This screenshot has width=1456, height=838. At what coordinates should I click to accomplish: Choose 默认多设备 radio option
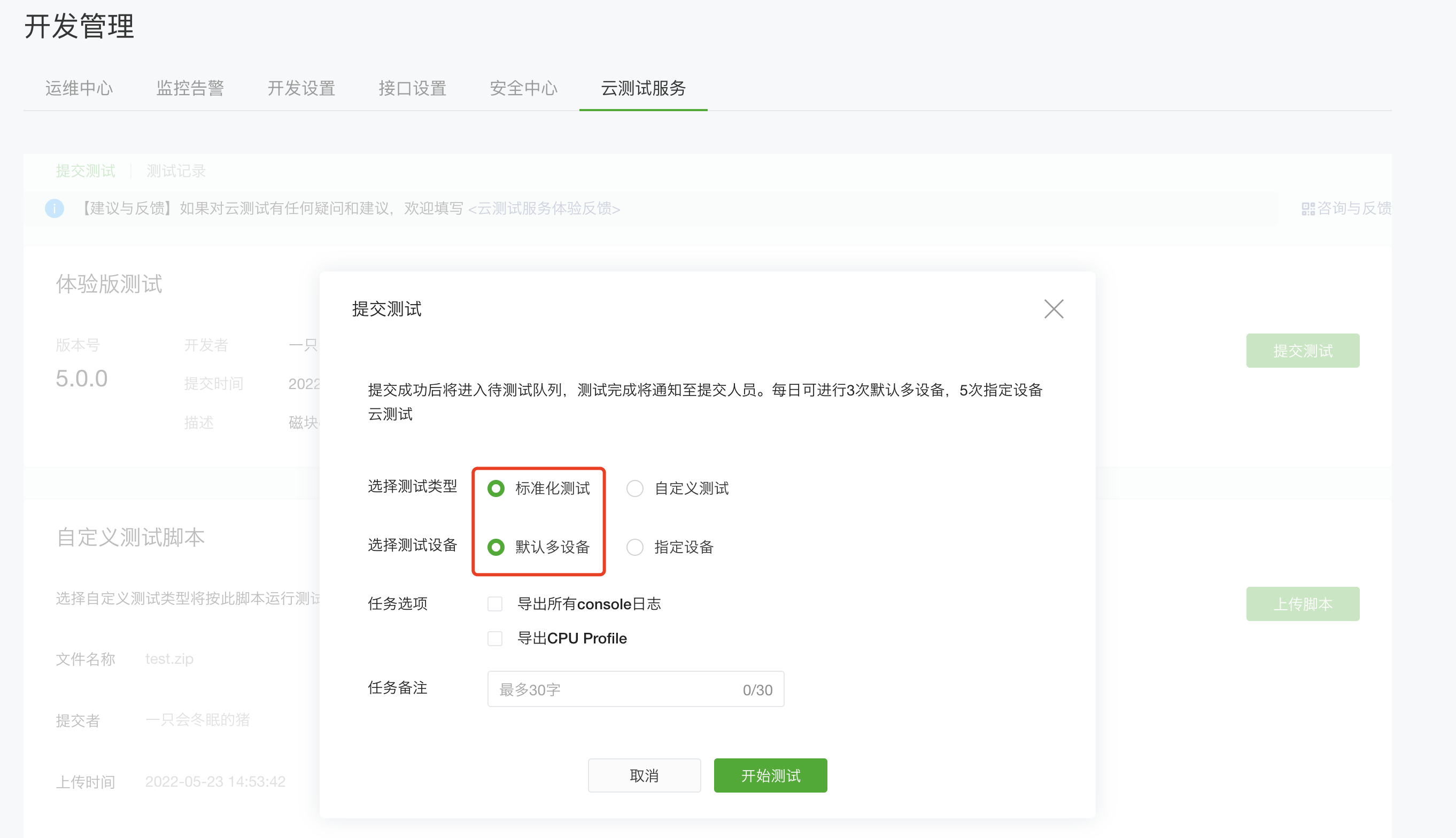(495, 547)
